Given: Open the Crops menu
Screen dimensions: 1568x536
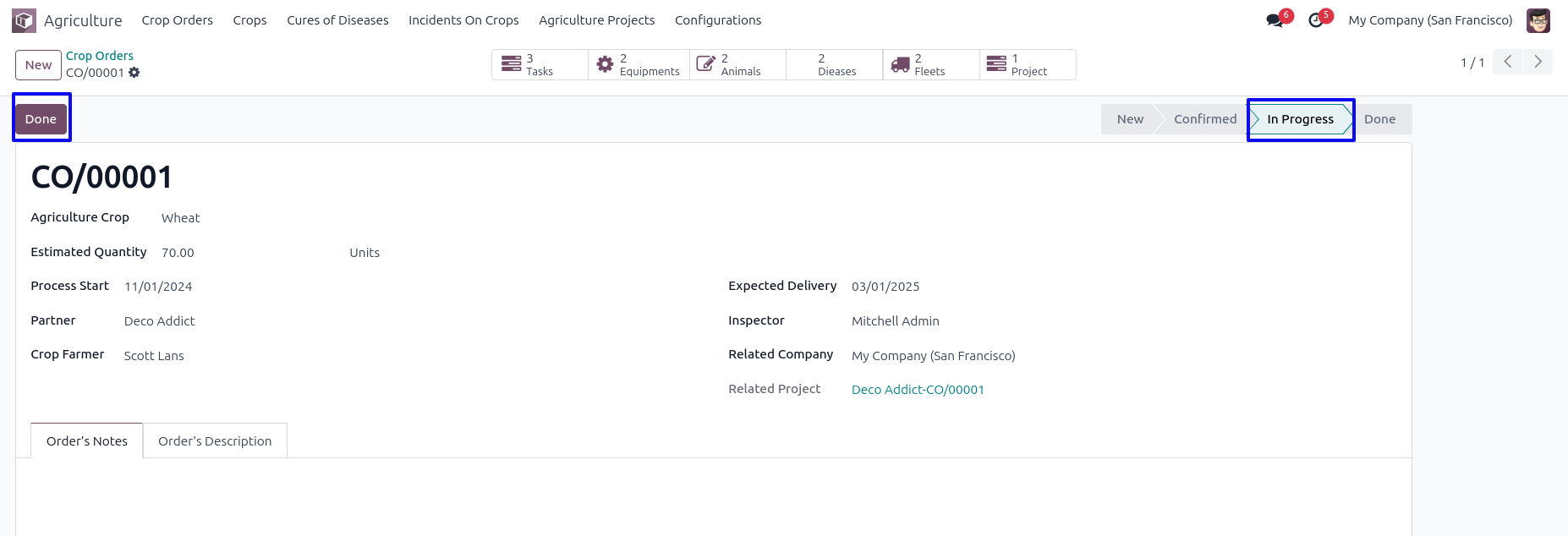Looking at the screenshot, I should (249, 20).
